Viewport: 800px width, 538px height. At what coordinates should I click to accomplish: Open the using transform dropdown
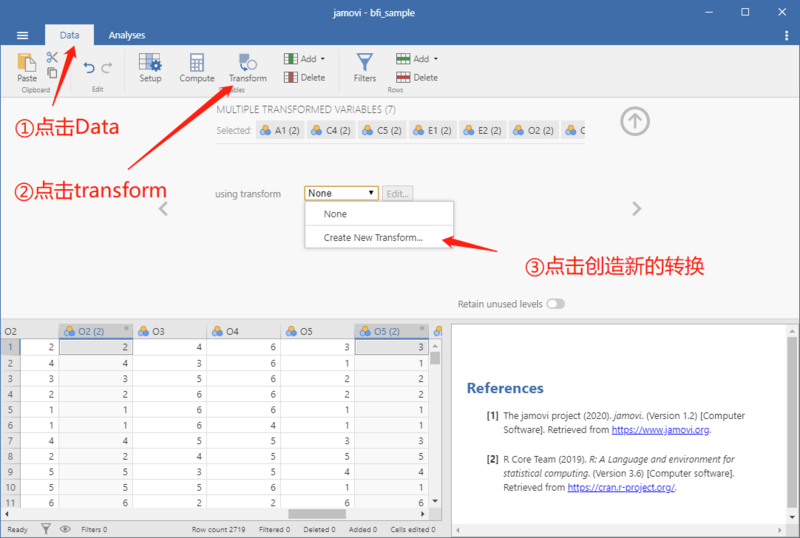pyautogui.click(x=341, y=193)
